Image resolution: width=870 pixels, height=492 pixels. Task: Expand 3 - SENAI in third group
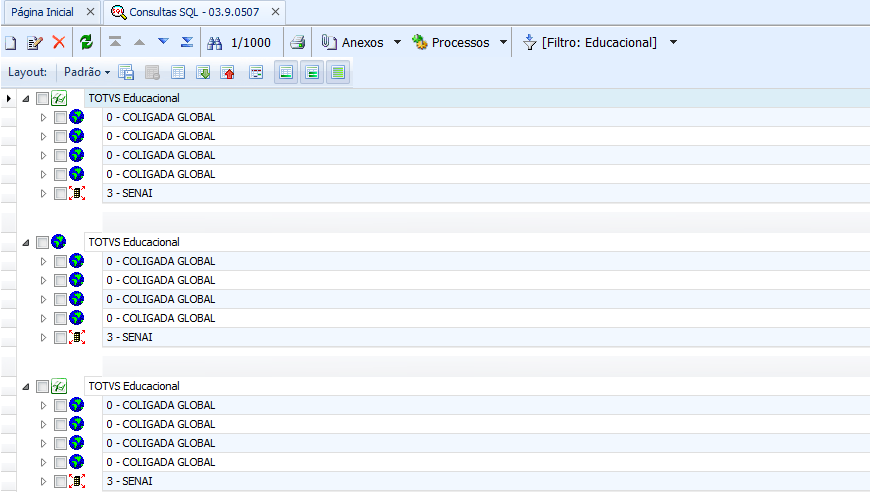tap(43, 481)
